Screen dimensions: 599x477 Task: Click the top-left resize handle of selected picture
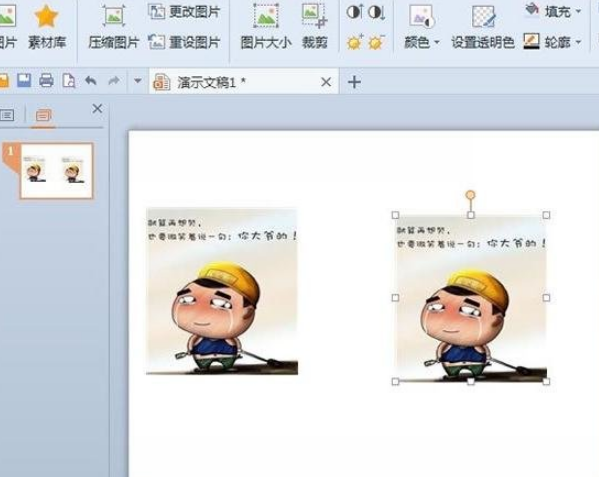coord(395,215)
